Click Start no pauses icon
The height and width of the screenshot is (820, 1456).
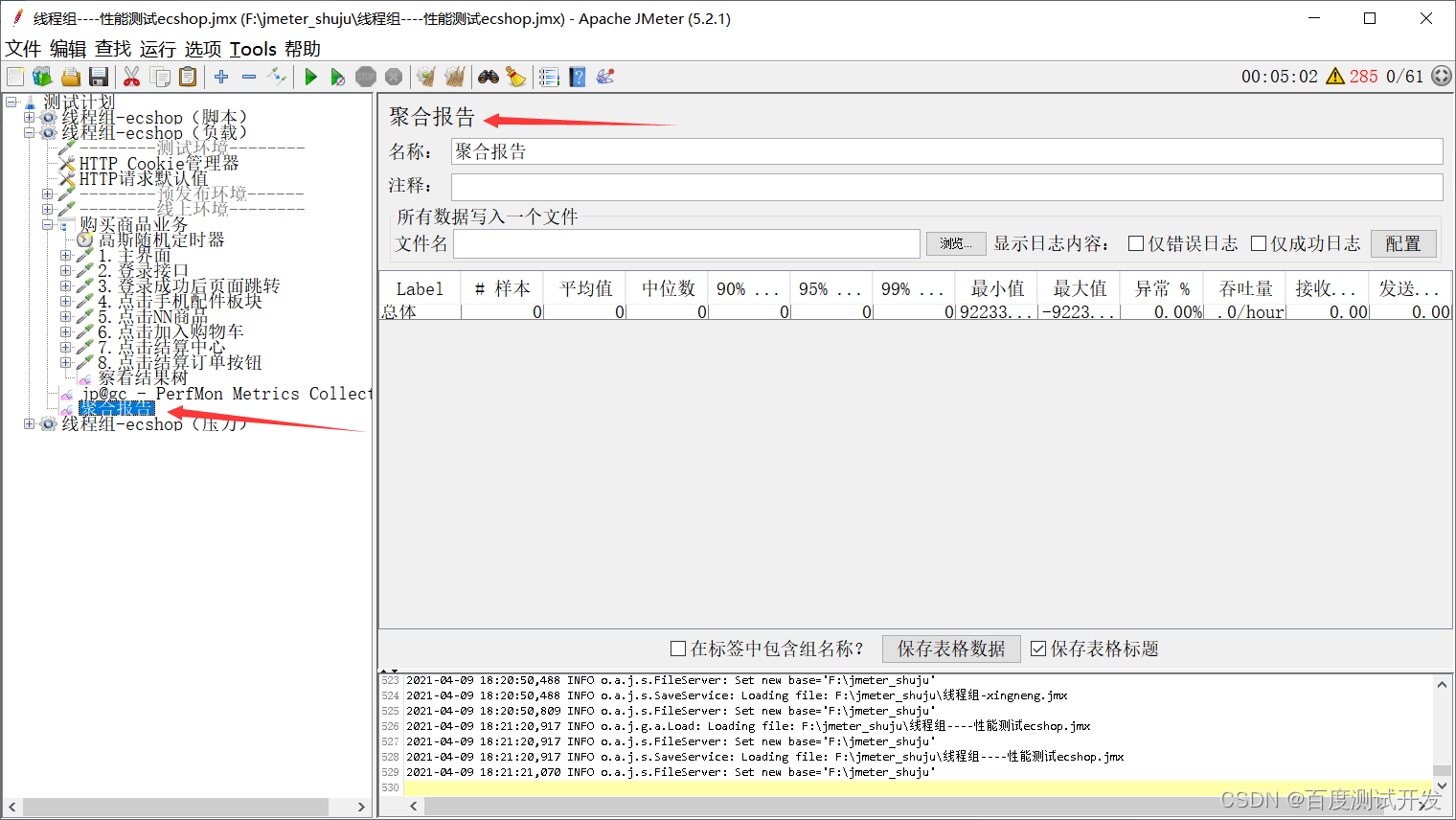337,77
